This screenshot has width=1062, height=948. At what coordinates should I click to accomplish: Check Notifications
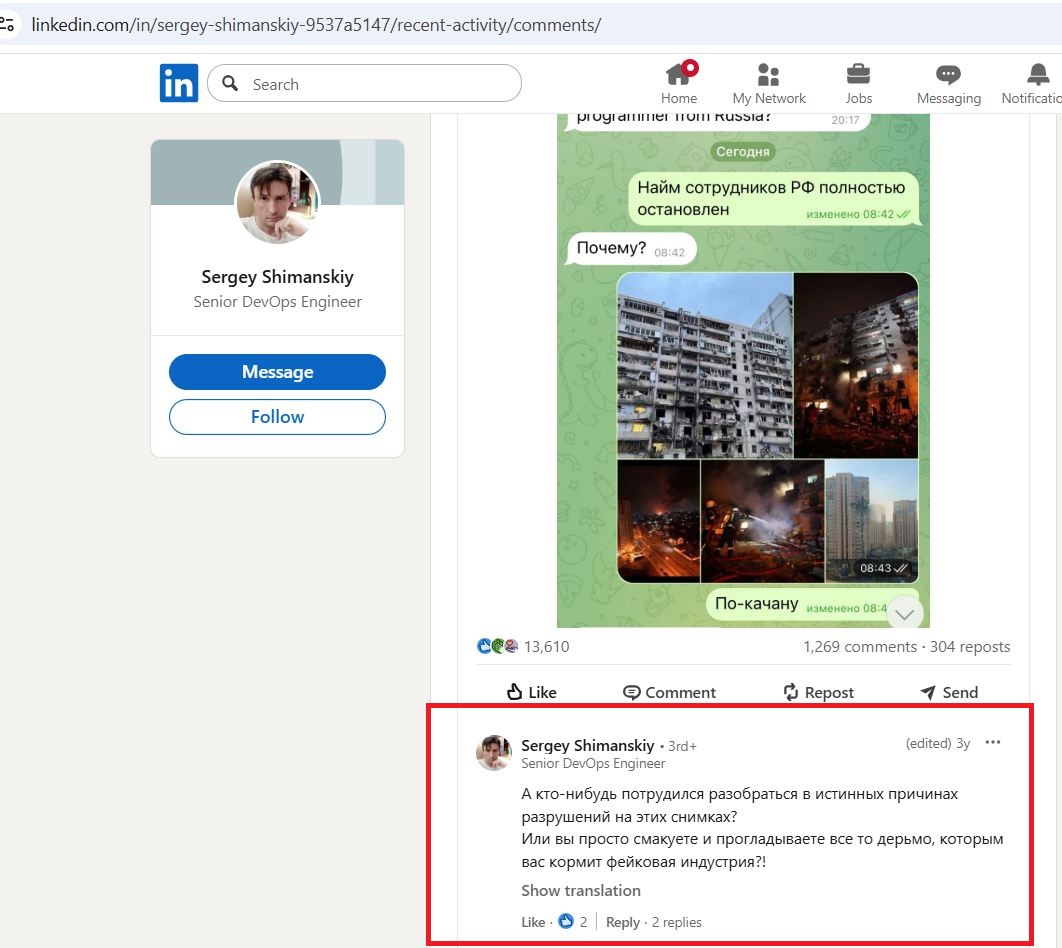1035,82
